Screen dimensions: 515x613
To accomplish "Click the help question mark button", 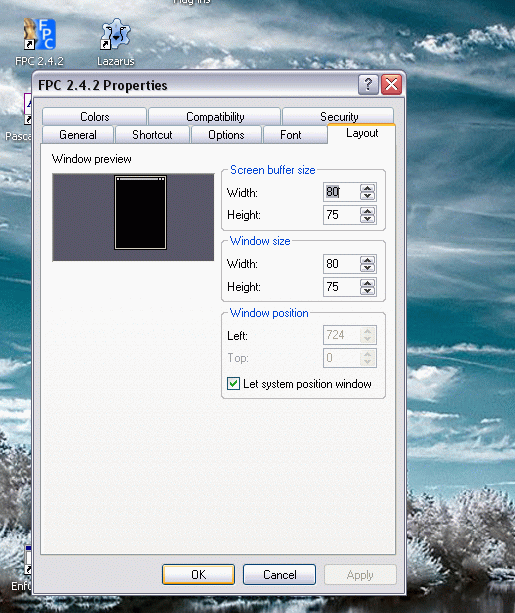I will [368, 84].
